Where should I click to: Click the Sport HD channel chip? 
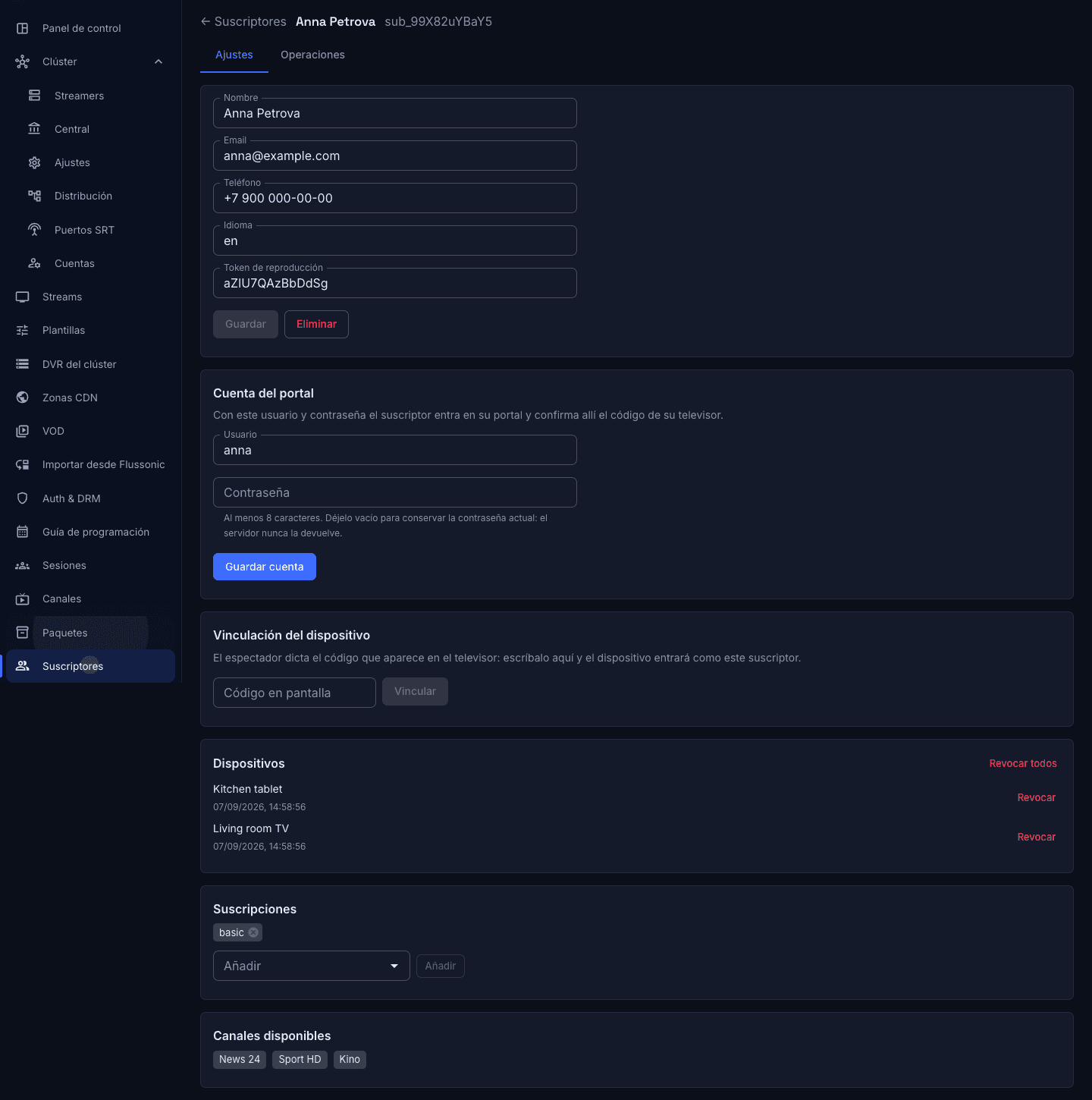(x=300, y=1059)
